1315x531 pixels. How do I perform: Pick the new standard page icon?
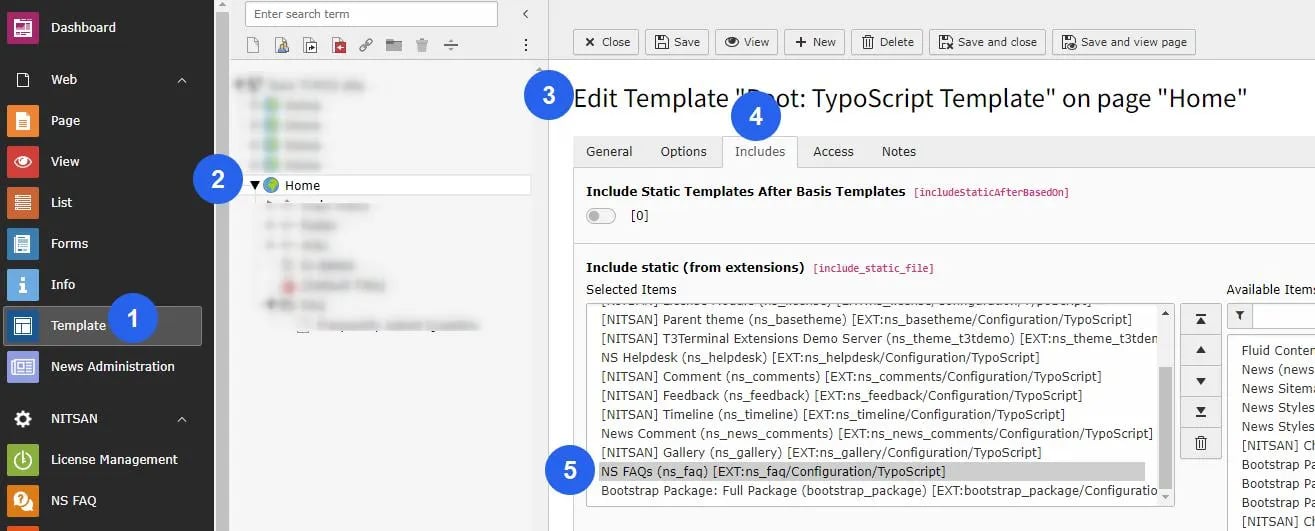tap(253, 45)
